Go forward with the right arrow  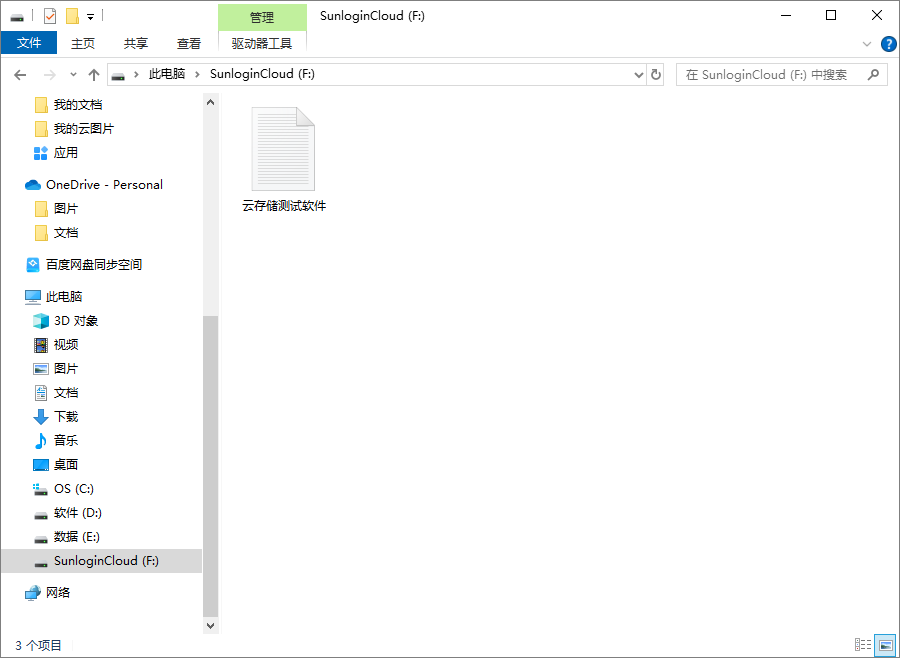(x=50, y=75)
